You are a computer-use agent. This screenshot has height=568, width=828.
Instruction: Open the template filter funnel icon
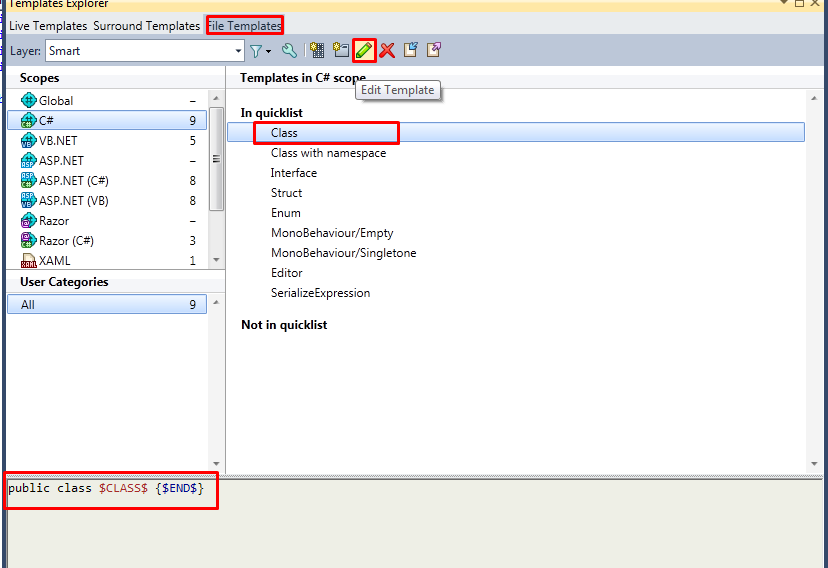[x=256, y=51]
